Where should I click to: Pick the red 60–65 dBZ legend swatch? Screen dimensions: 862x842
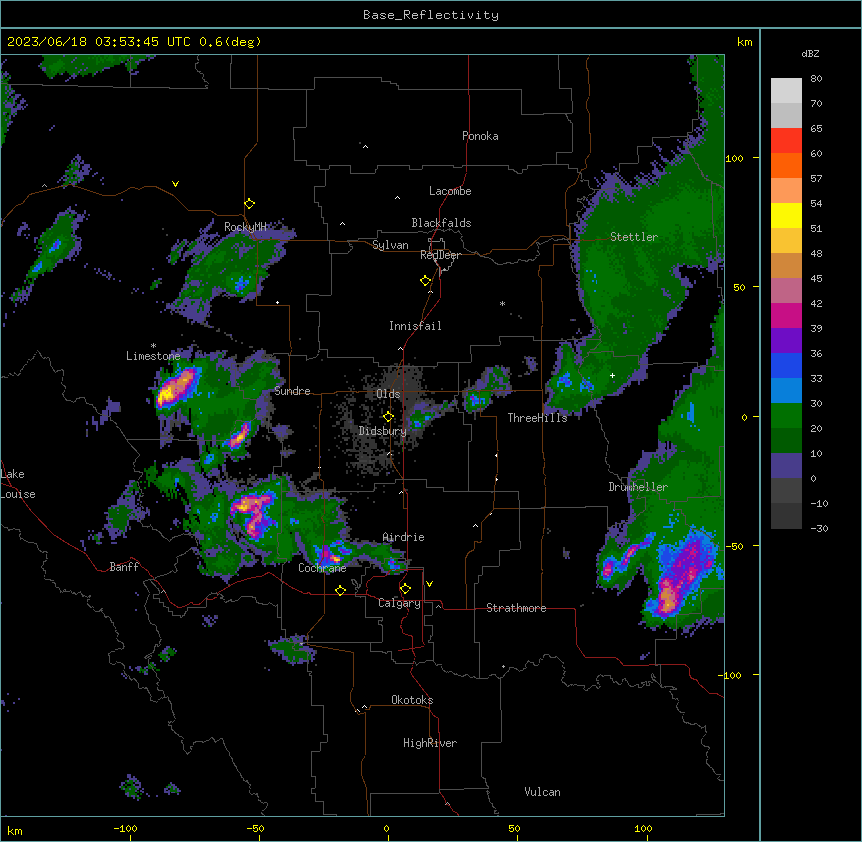pos(786,141)
